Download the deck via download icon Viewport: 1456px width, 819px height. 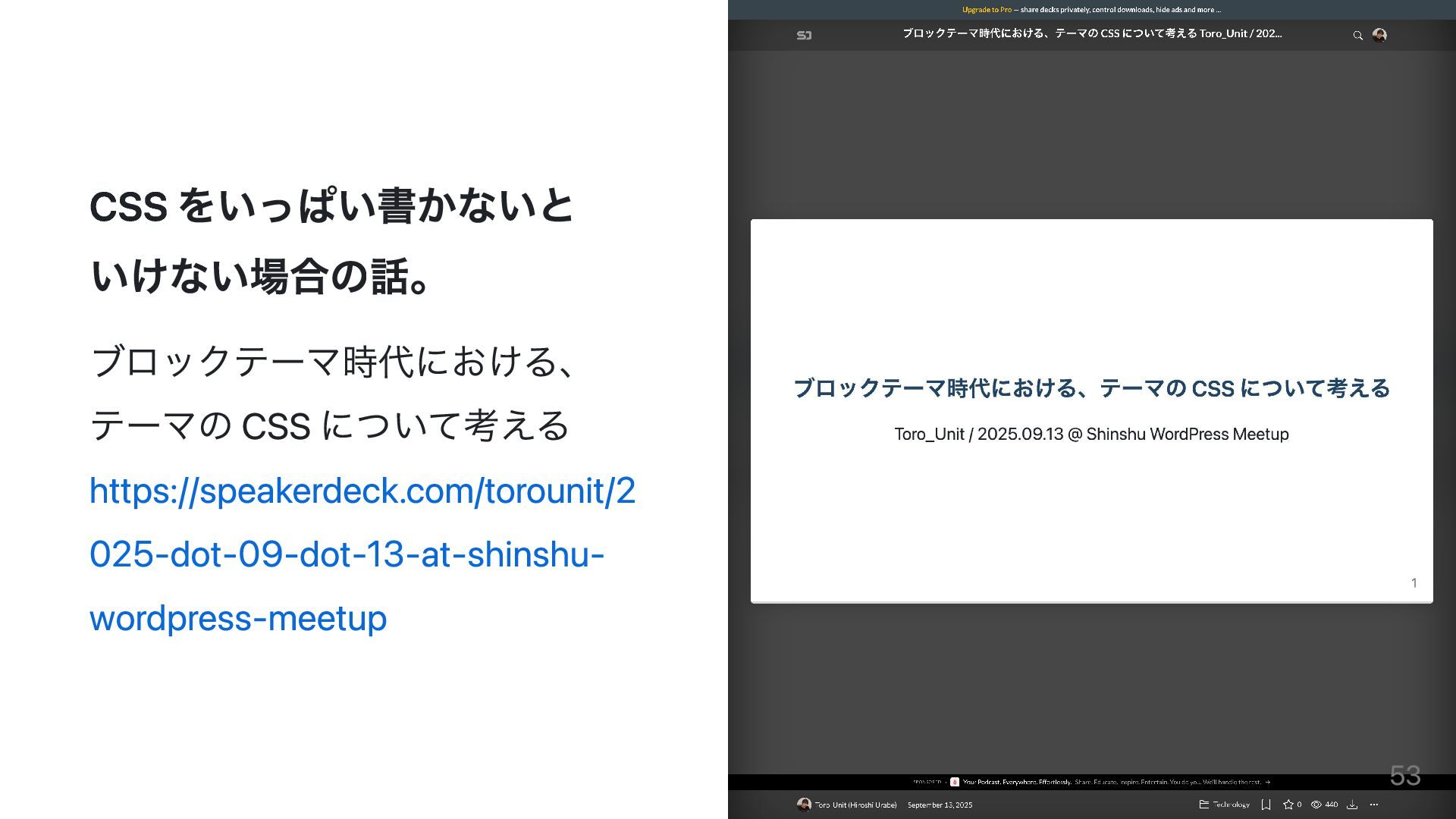[1351, 805]
